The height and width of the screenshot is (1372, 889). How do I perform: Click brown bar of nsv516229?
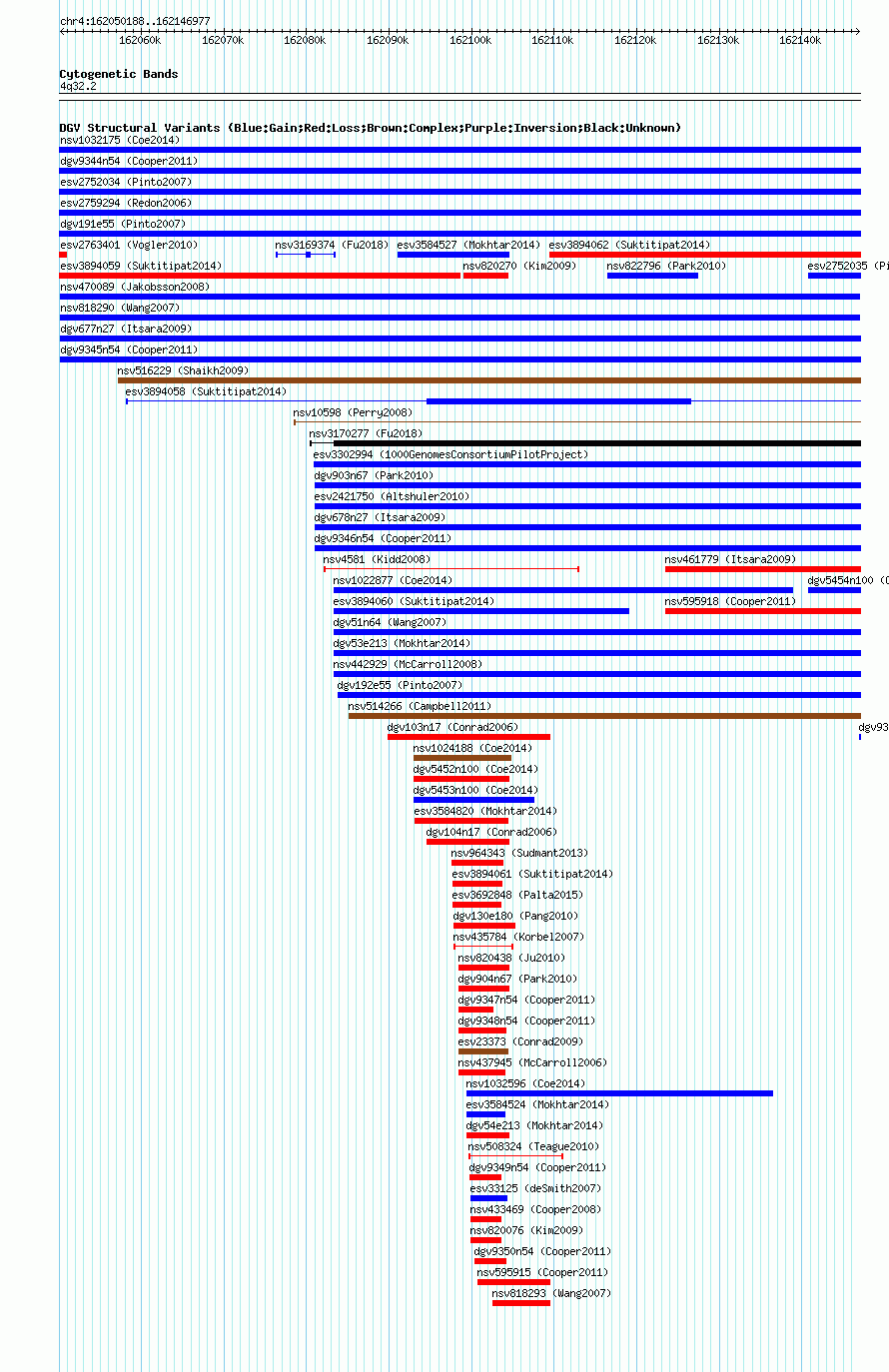coord(489,380)
